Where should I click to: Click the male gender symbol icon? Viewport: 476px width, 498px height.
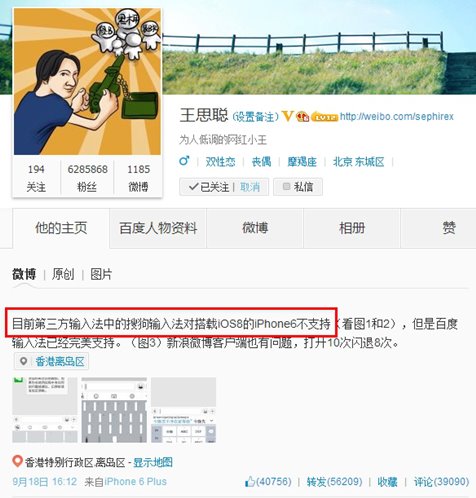tap(184, 161)
